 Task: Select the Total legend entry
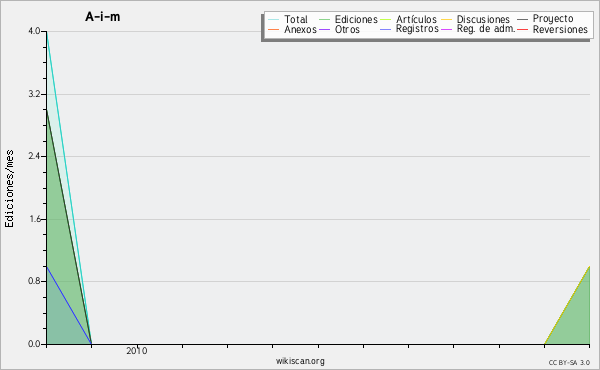click(296, 19)
